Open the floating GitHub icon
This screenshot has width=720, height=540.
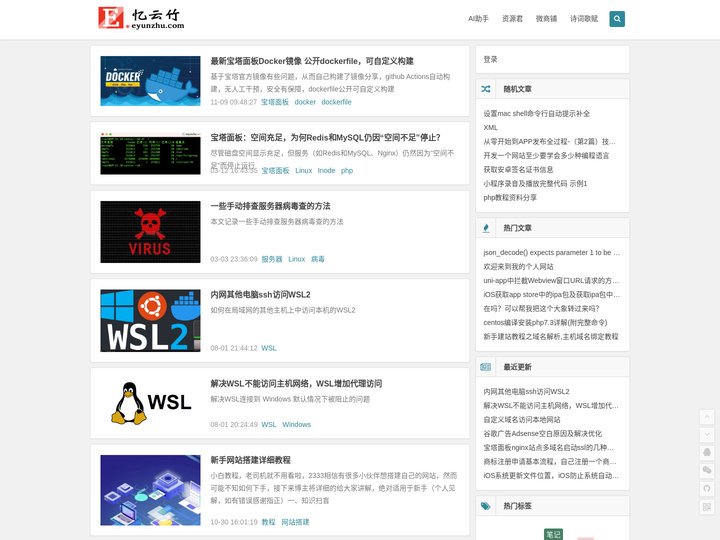click(x=707, y=488)
